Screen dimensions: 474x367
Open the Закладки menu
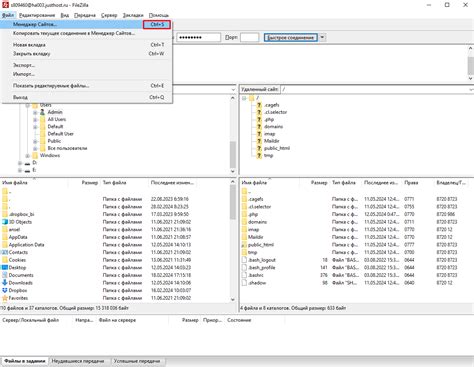tap(133, 15)
